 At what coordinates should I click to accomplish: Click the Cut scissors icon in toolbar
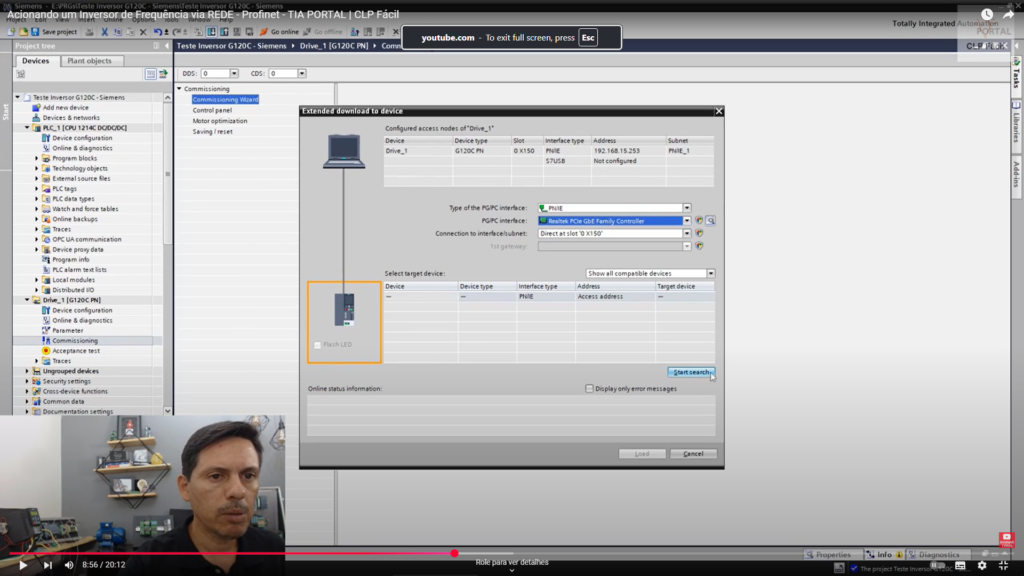tap(104, 32)
